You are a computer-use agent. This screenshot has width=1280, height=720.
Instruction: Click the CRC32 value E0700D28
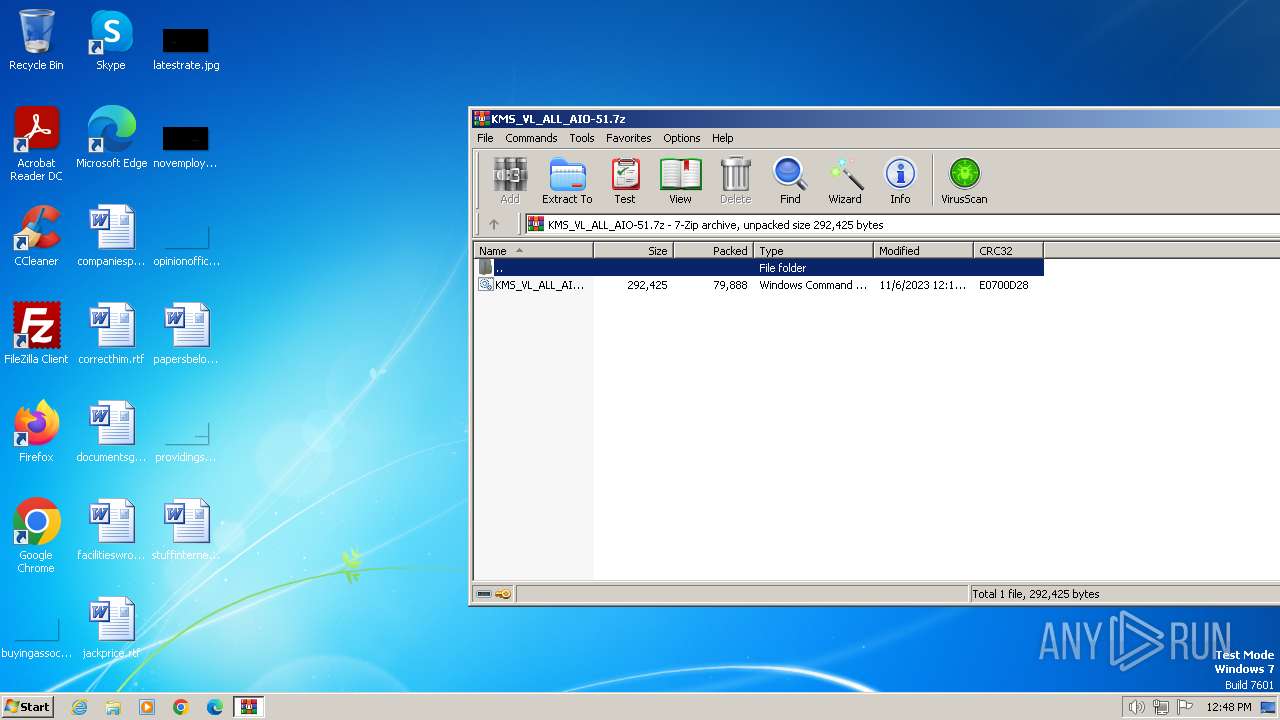point(1004,285)
